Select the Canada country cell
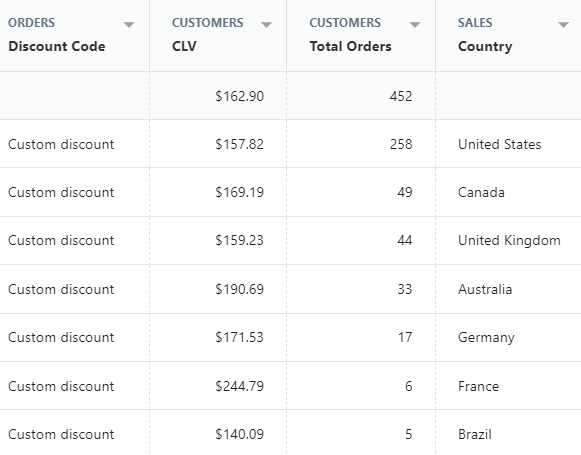The image size is (581, 455). click(481, 192)
